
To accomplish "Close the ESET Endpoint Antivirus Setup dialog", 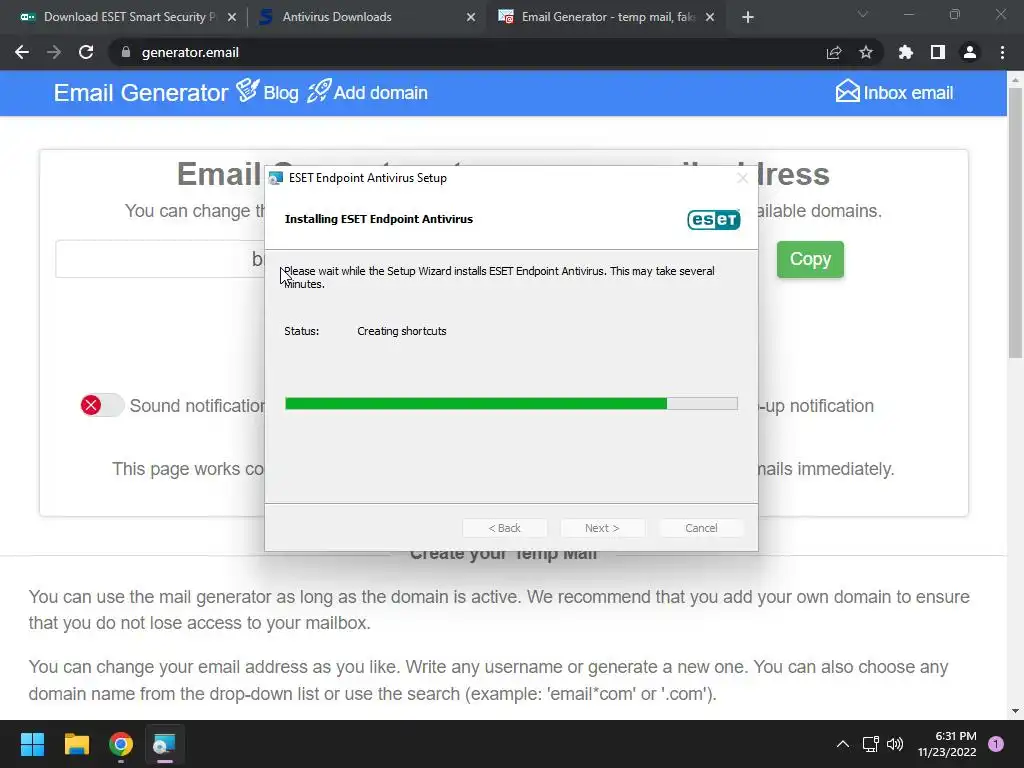I will pos(742,178).
